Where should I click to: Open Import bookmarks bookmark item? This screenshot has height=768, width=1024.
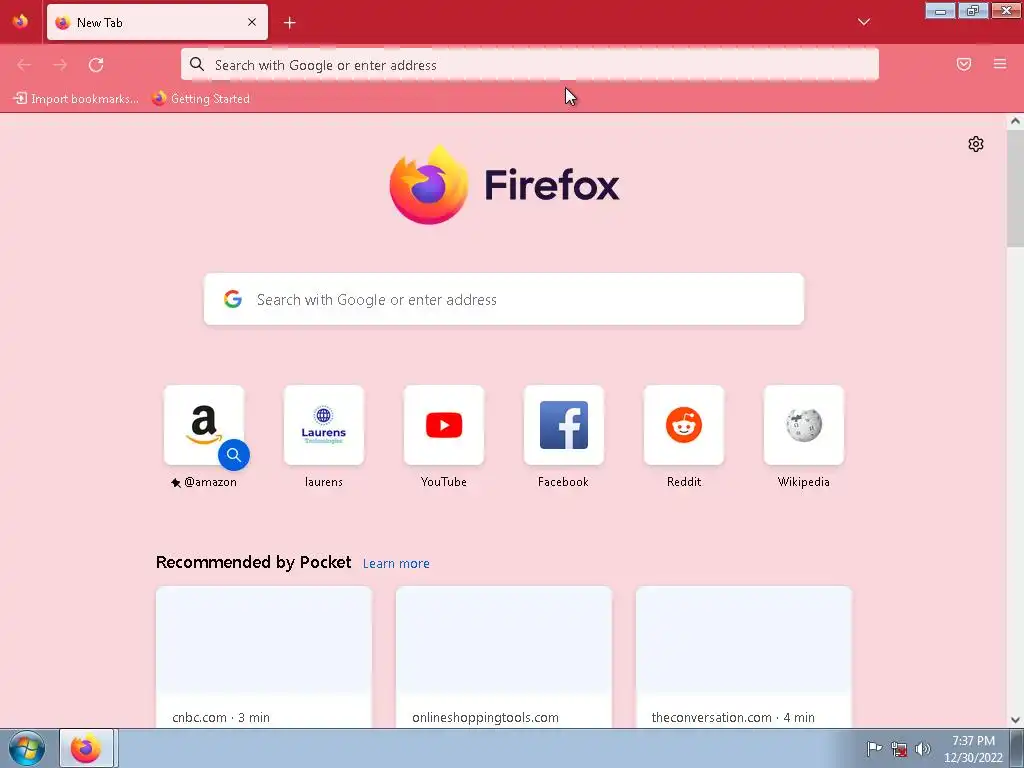(x=76, y=99)
